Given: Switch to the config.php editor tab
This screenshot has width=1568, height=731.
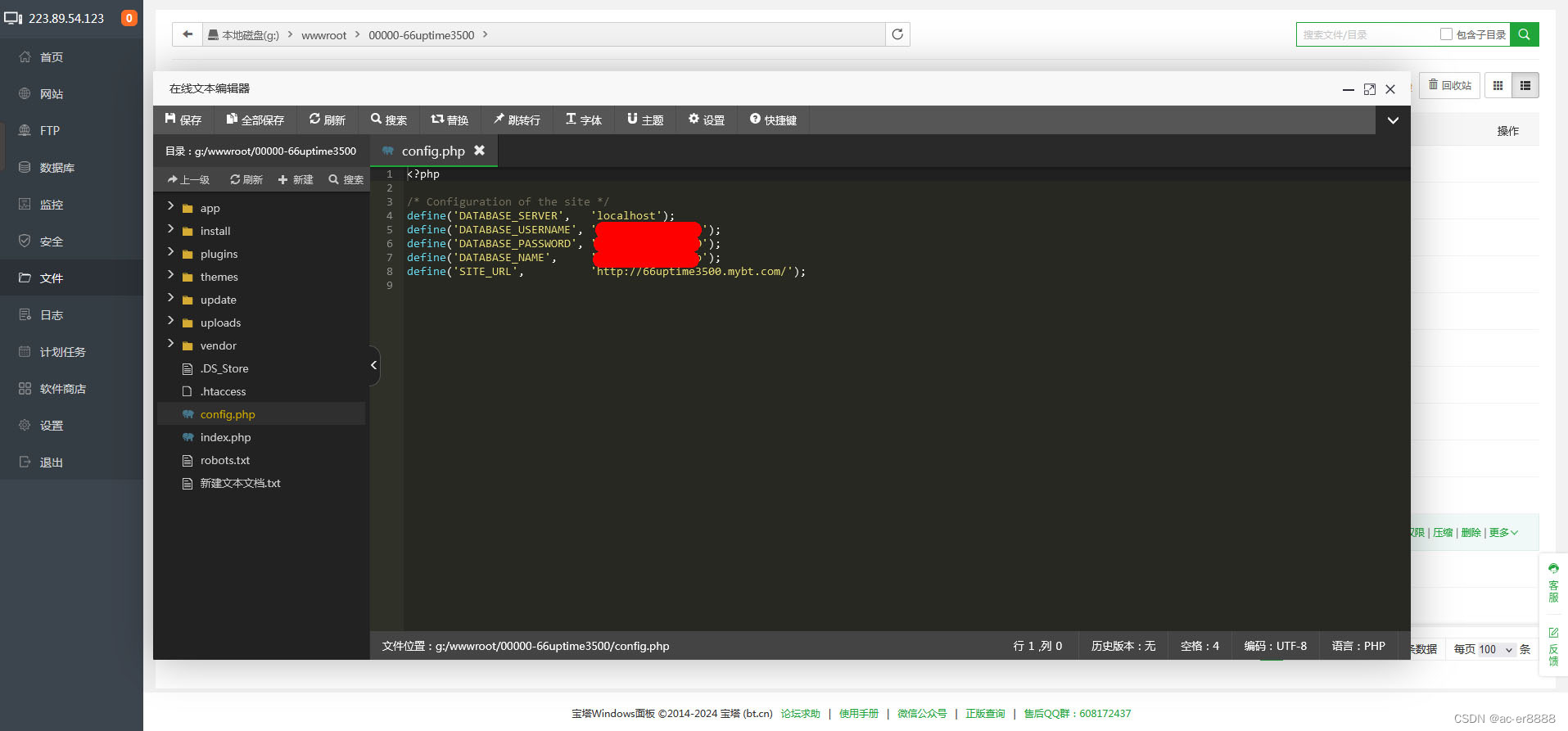Looking at the screenshot, I should pos(433,151).
